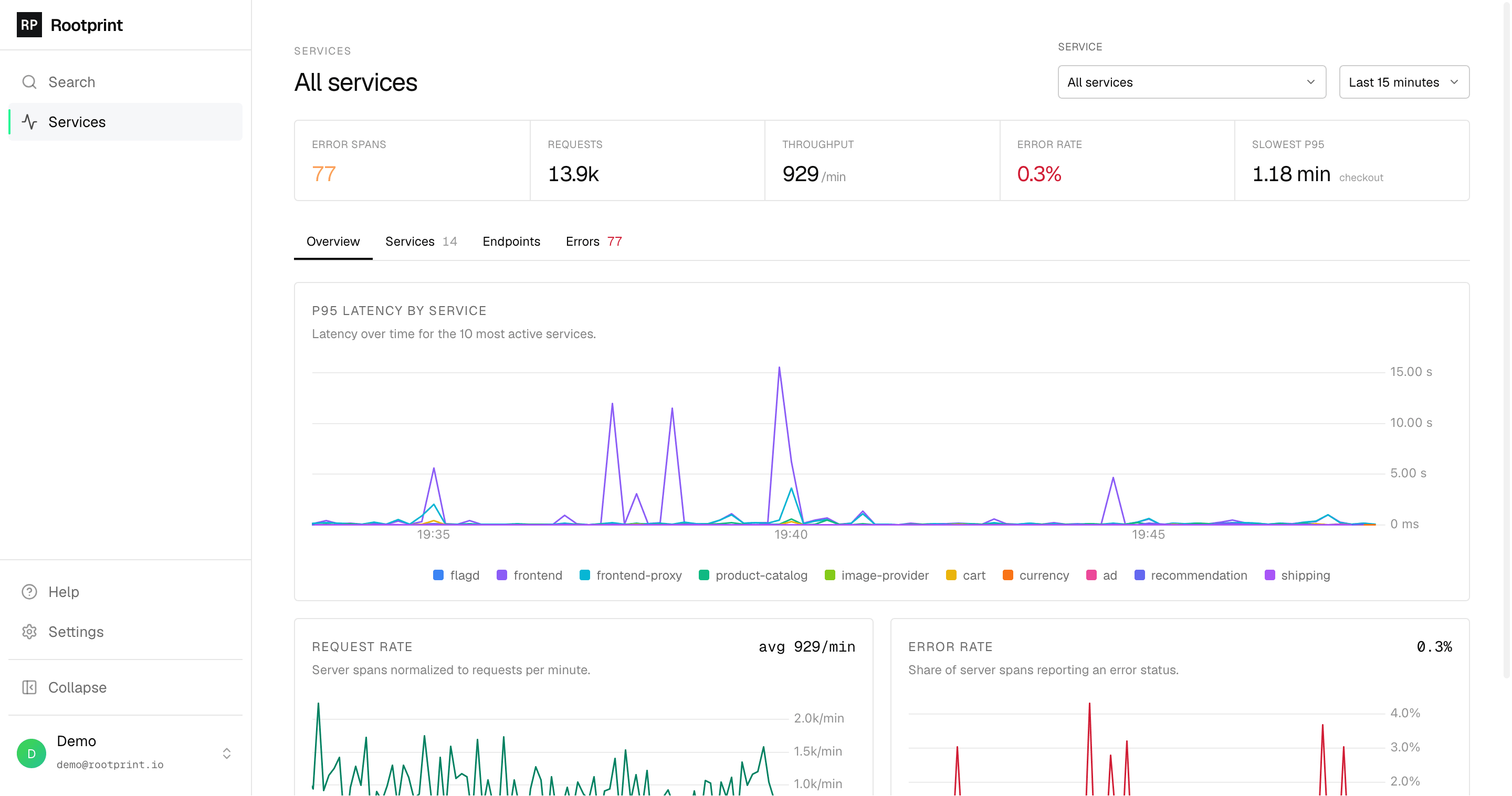1512x796 pixels.
Task: Click the Request Rate chart title
Action: coord(362,647)
